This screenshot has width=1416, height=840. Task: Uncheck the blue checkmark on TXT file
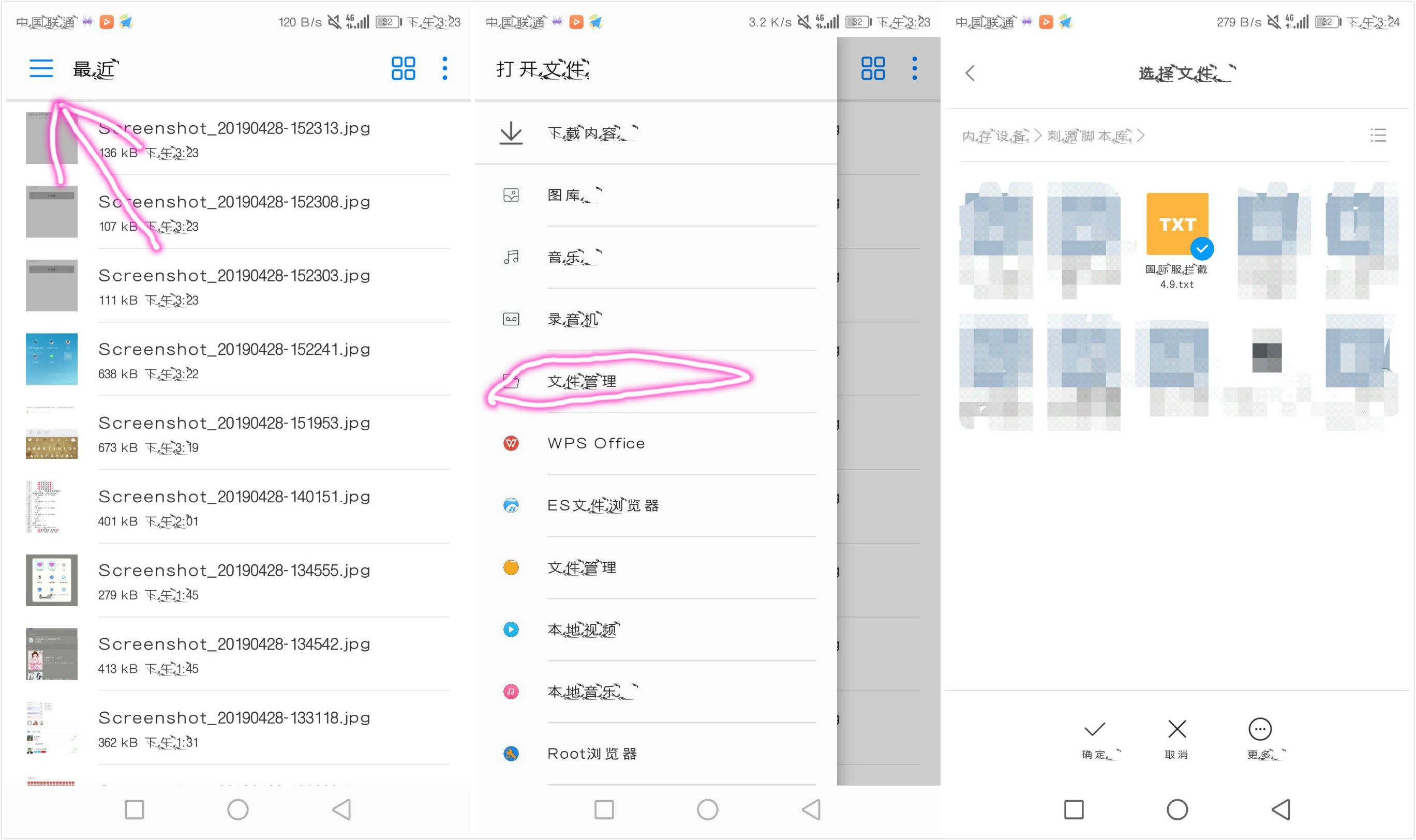click(1201, 248)
